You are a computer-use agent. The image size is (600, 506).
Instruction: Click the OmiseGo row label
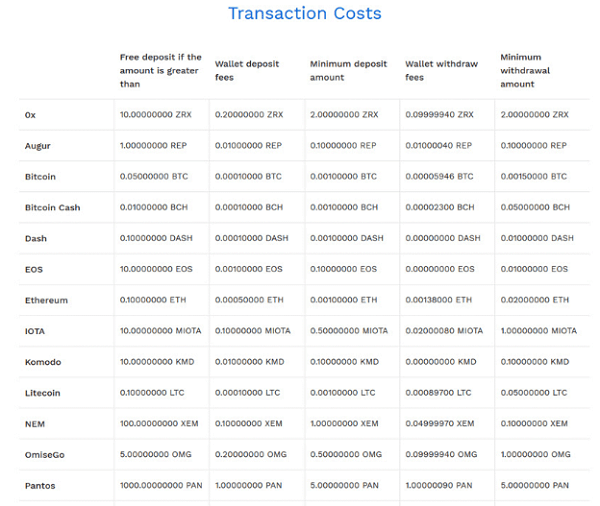pos(44,455)
